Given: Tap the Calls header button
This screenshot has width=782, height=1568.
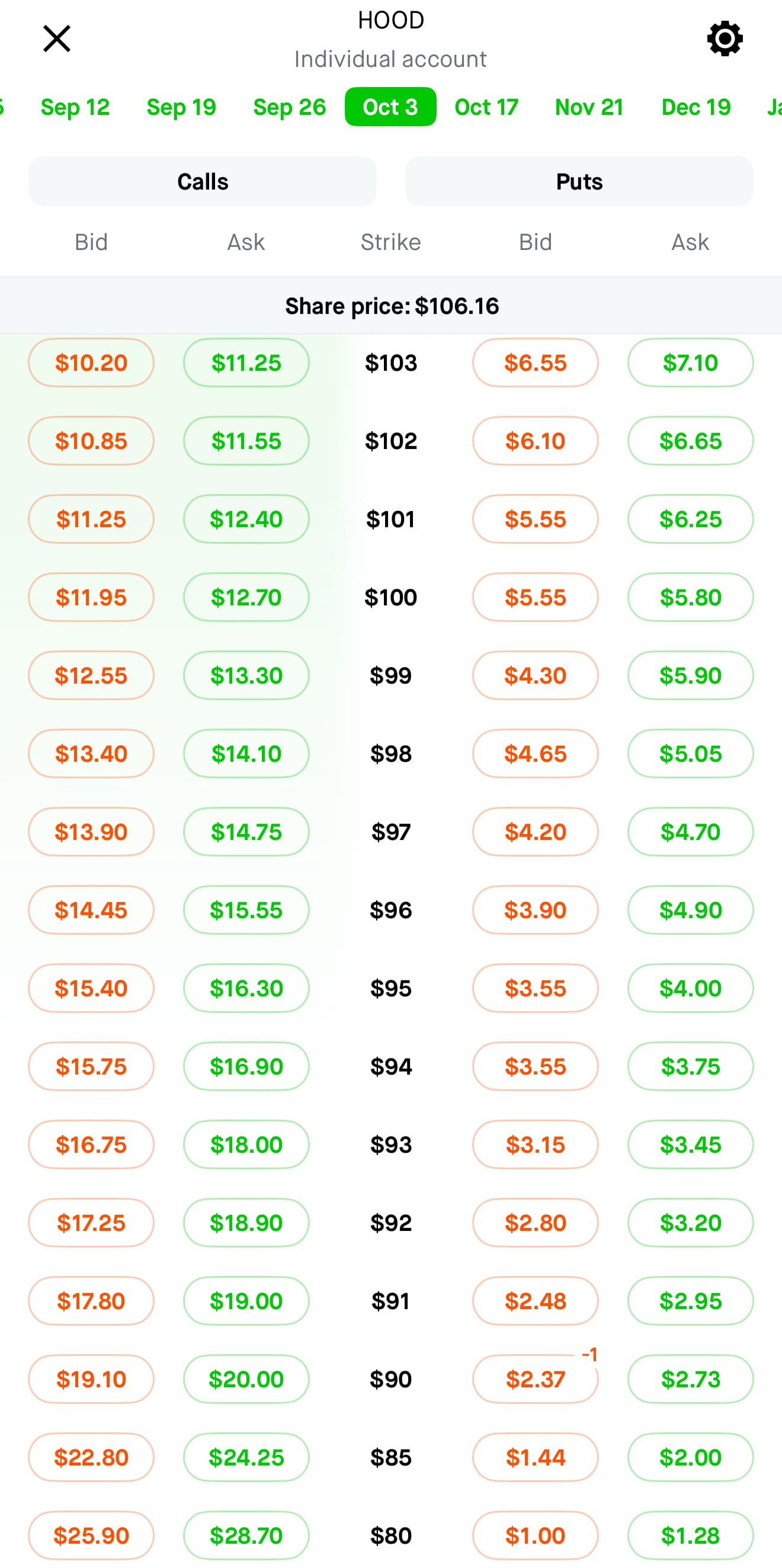Looking at the screenshot, I should [x=202, y=181].
